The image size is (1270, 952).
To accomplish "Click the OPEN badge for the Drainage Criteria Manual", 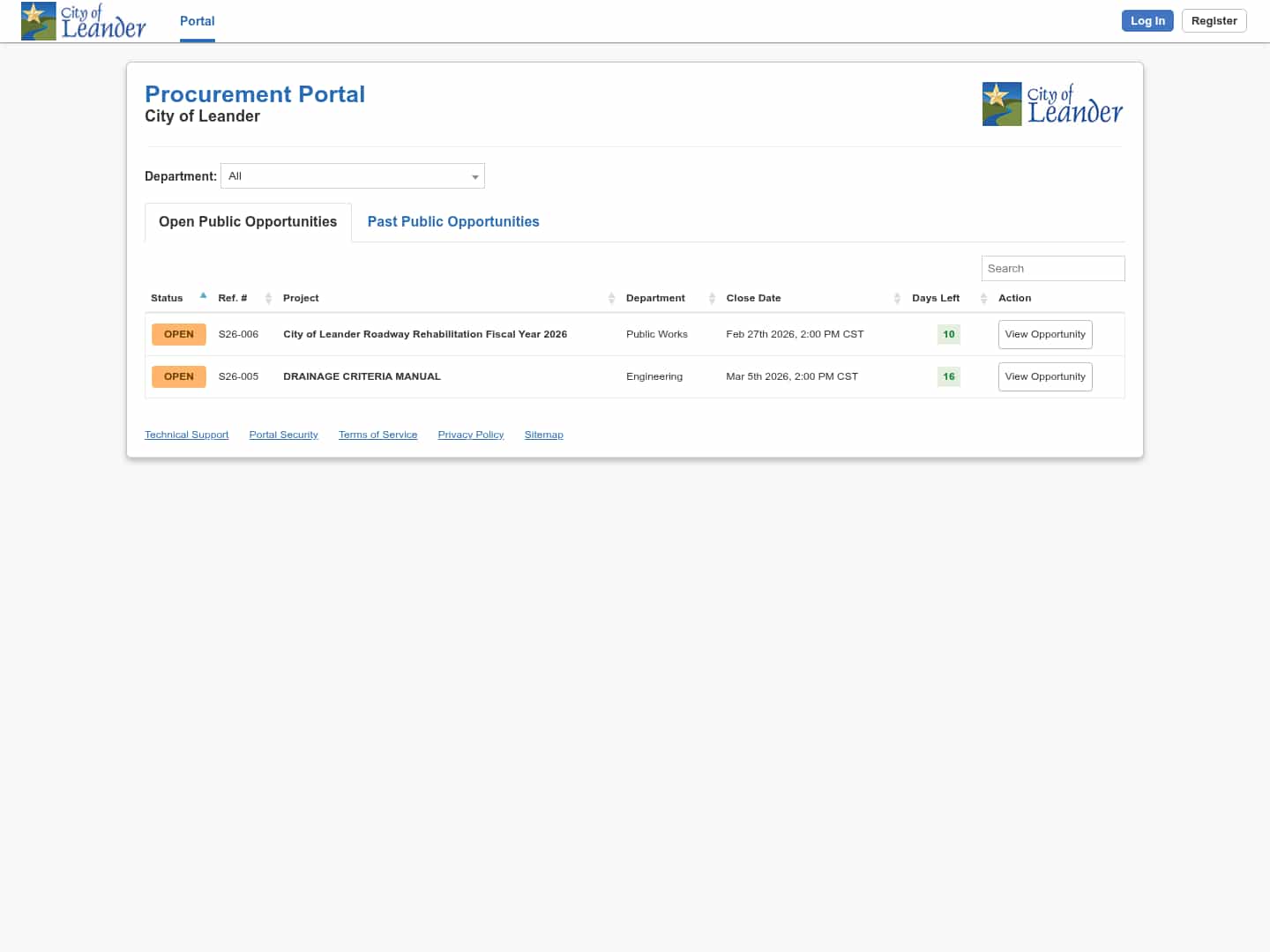I will [x=178, y=376].
